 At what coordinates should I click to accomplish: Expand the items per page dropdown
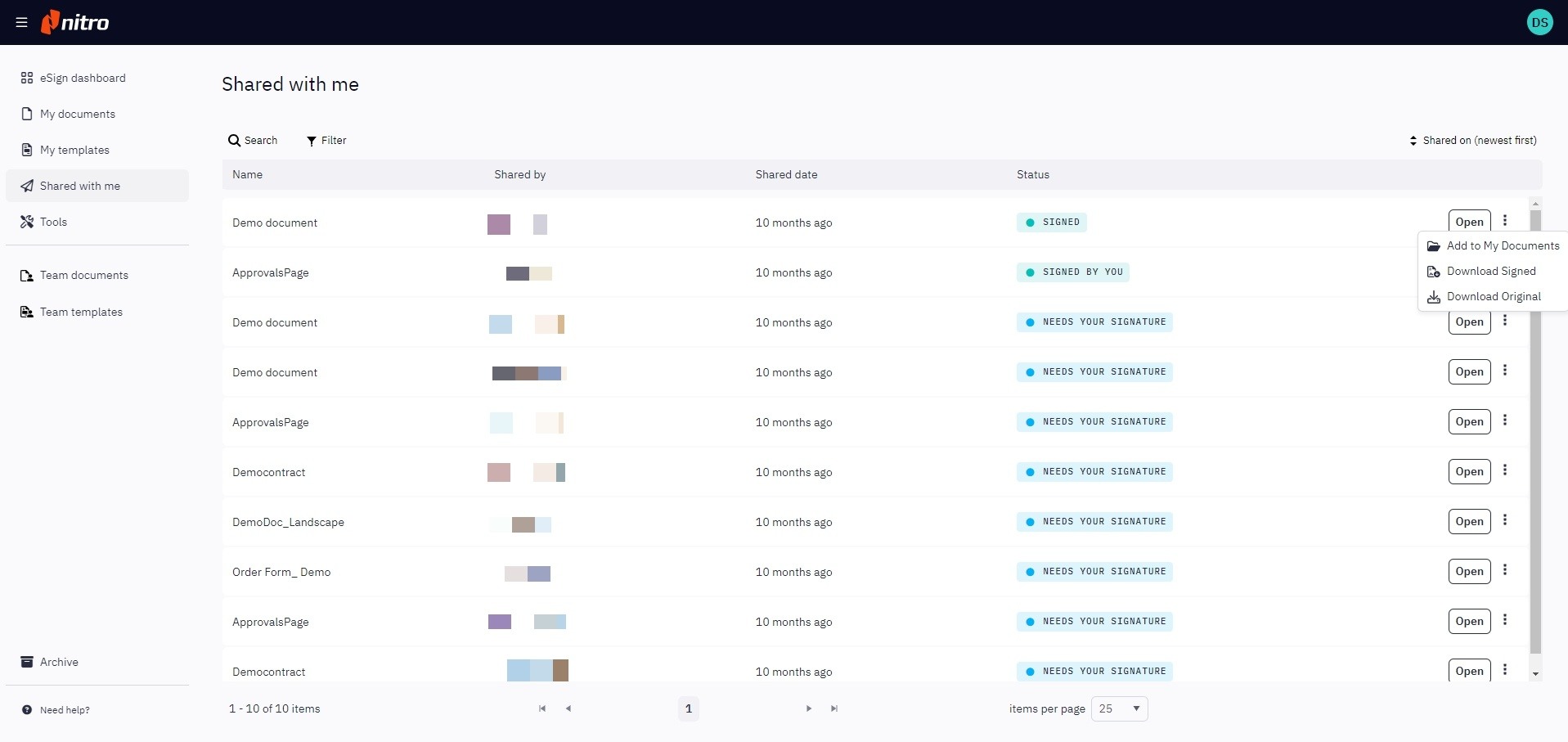pyautogui.click(x=1119, y=709)
